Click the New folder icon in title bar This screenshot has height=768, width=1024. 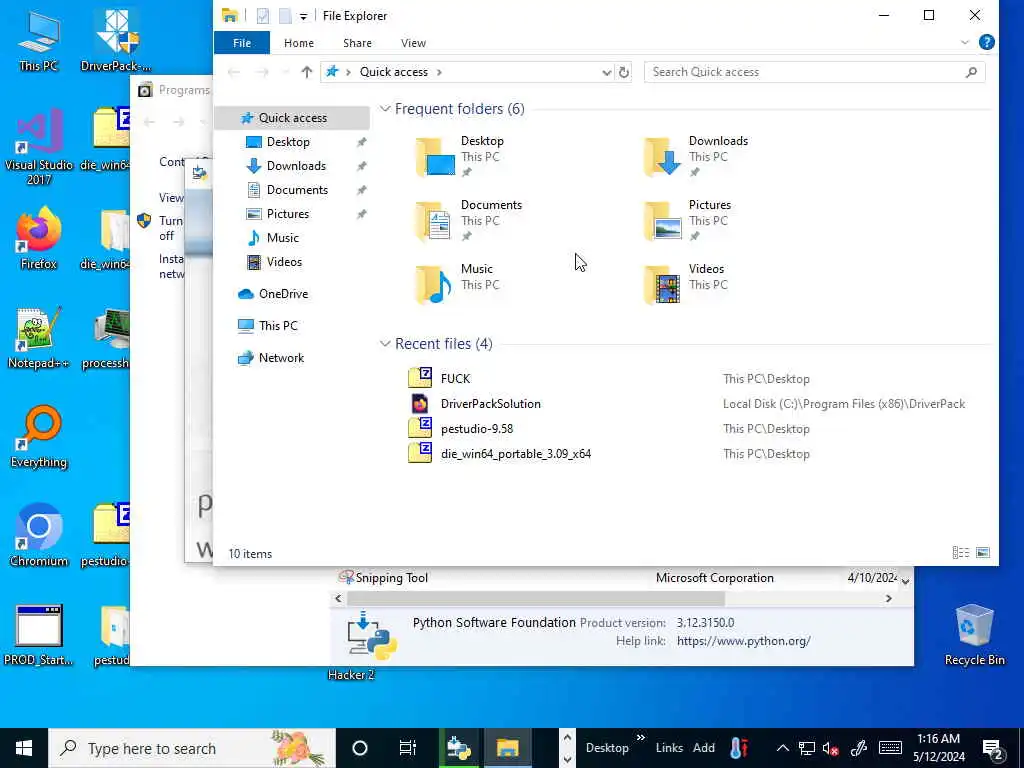[x=285, y=16]
